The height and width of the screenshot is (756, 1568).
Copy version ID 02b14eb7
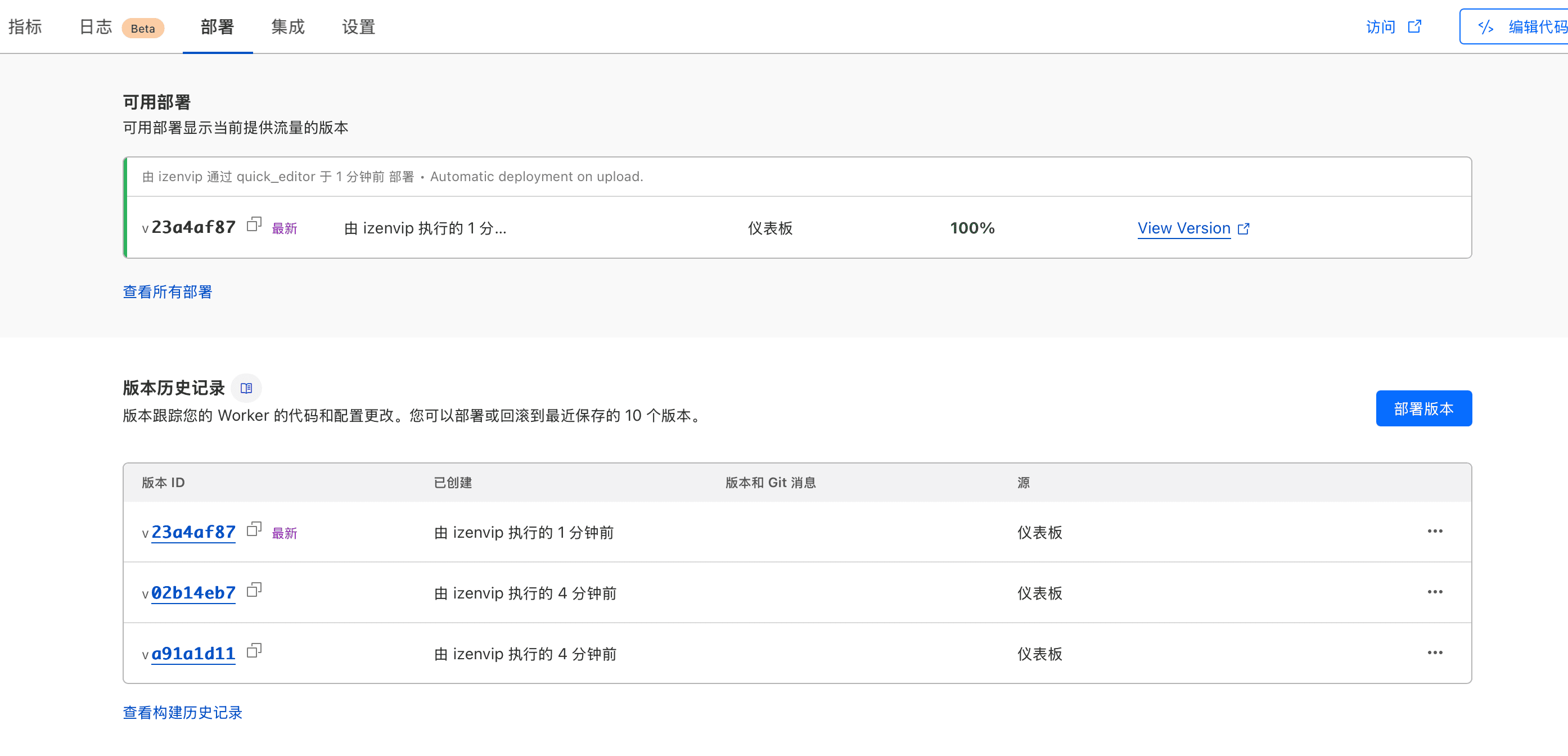click(x=254, y=590)
